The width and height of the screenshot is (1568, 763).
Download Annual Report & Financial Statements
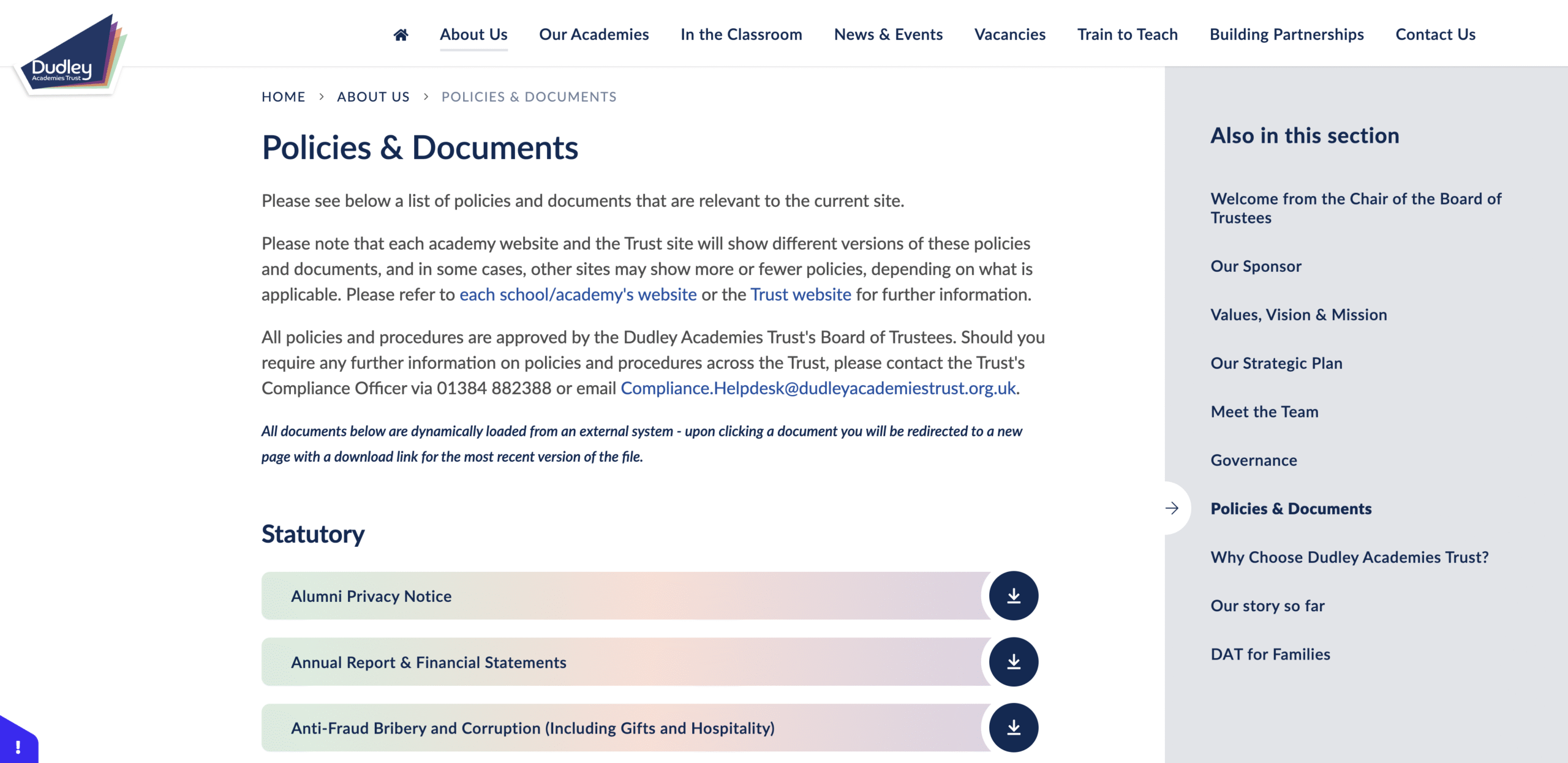(1014, 662)
